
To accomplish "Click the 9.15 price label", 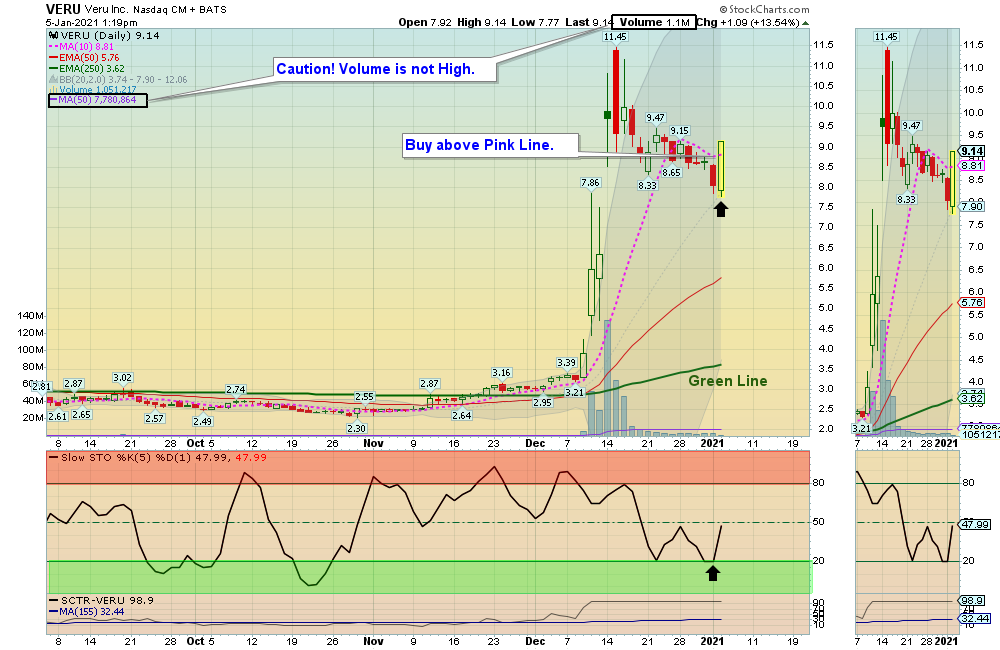I will [x=679, y=131].
